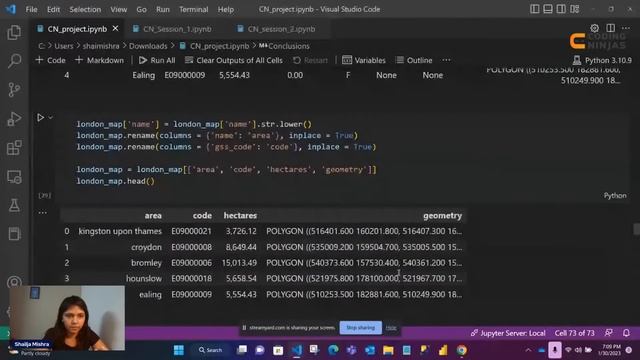
Task: Open notebook settings gear icon
Action: coord(594,28)
